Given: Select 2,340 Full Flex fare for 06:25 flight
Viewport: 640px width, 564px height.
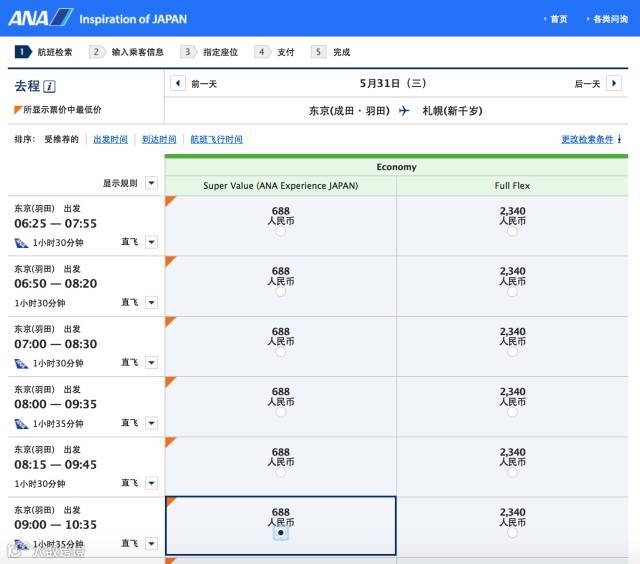Looking at the screenshot, I should [512, 232].
